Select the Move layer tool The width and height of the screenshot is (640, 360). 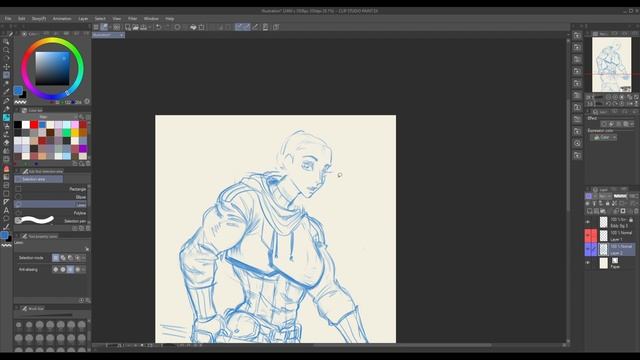pos(6,67)
